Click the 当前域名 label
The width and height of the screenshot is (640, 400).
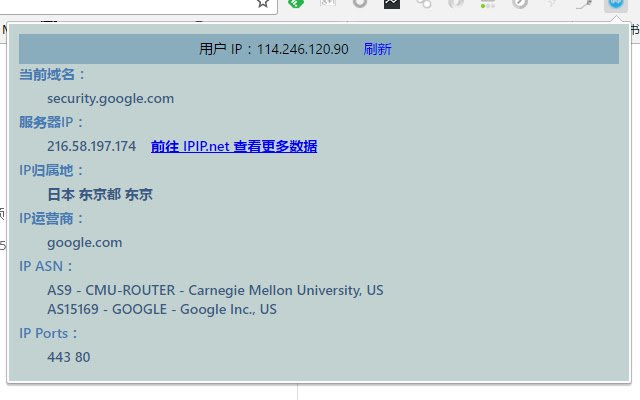pos(52,74)
